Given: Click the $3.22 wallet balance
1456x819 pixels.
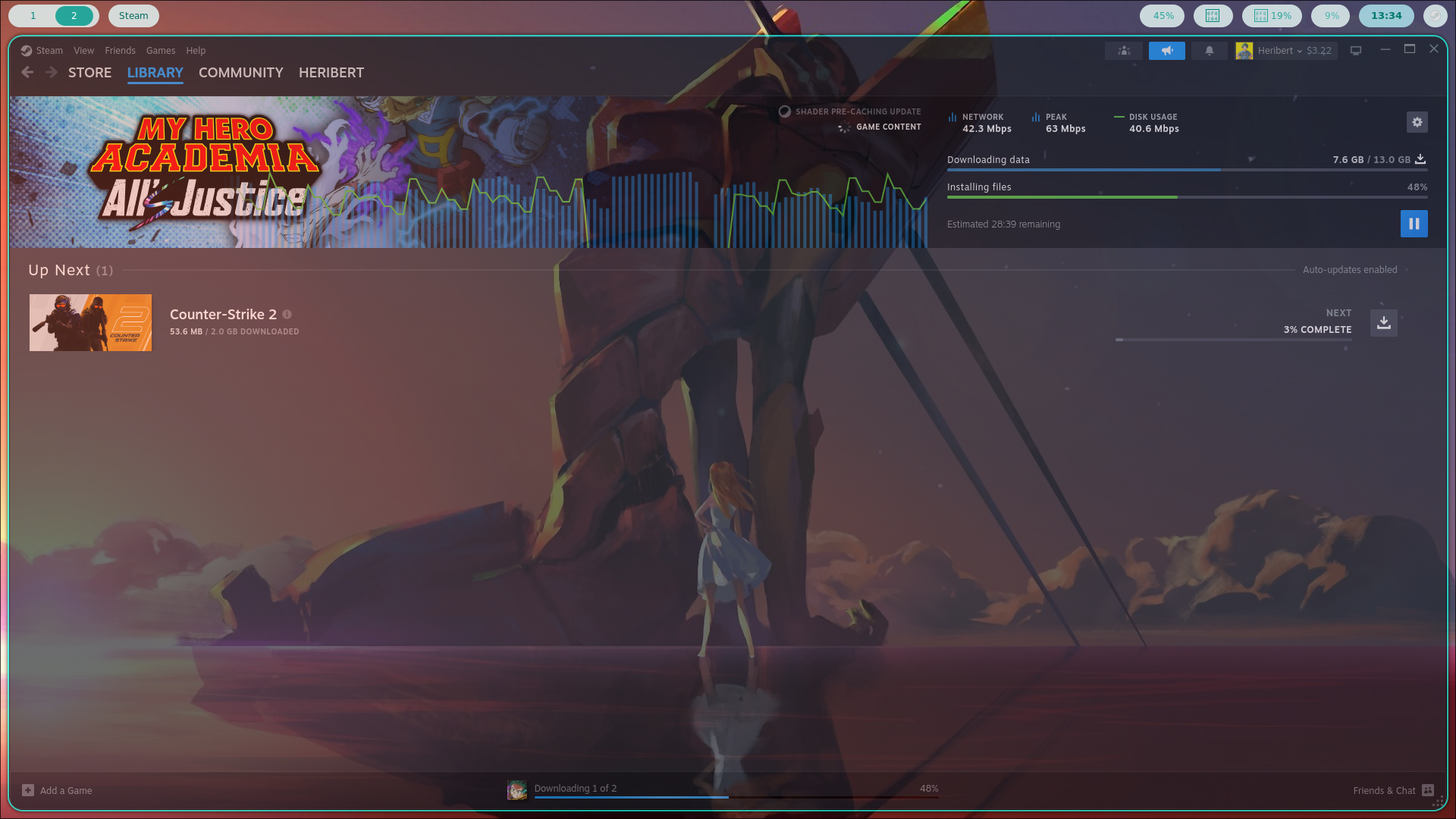Looking at the screenshot, I should [1319, 51].
